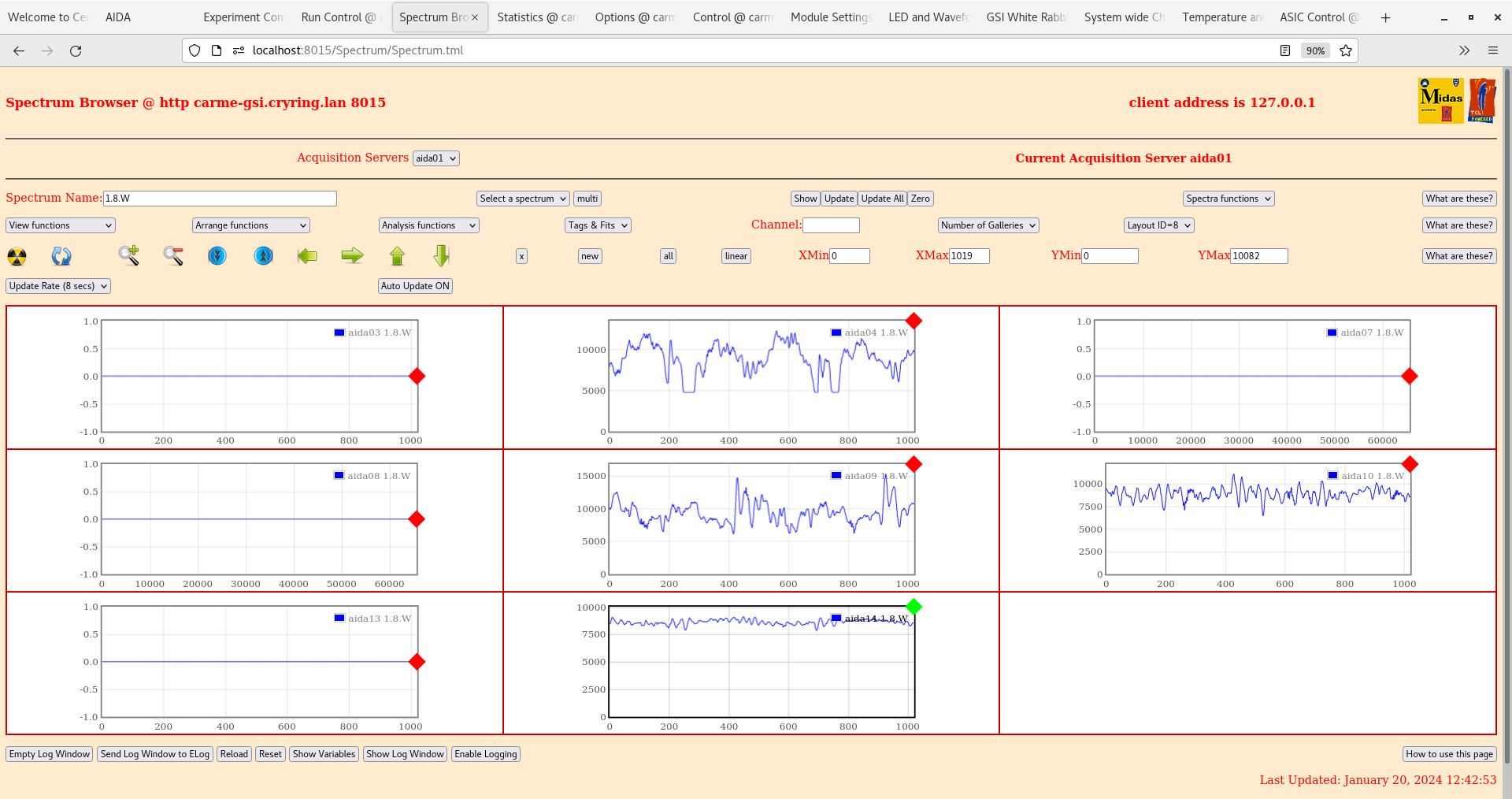Image resolution: width=1512 pixels, height=799 pixels.
Task: Click the Tcl powered logo
Action: (x=1482, y=101)
